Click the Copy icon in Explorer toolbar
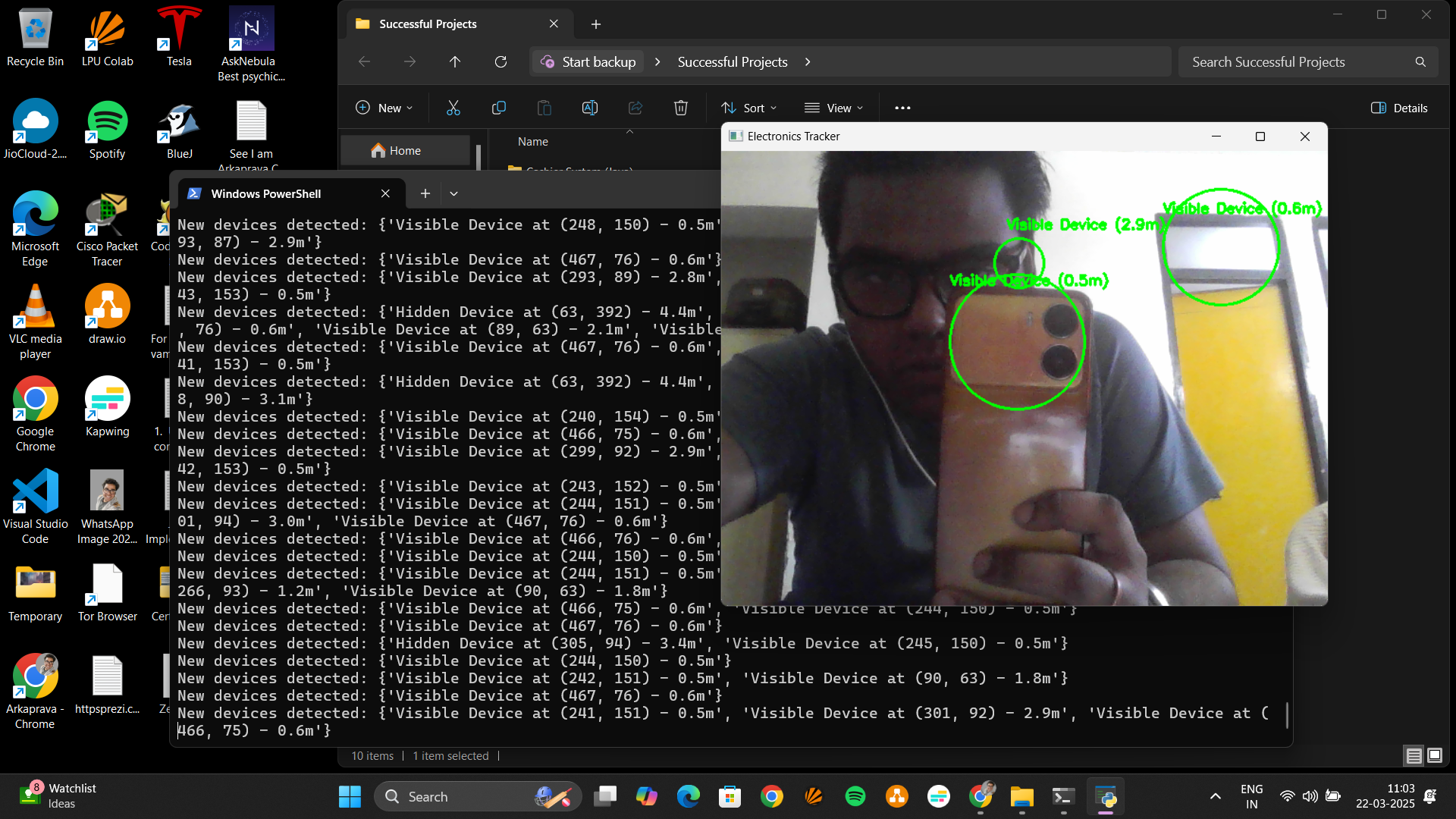 click(499, 108)
